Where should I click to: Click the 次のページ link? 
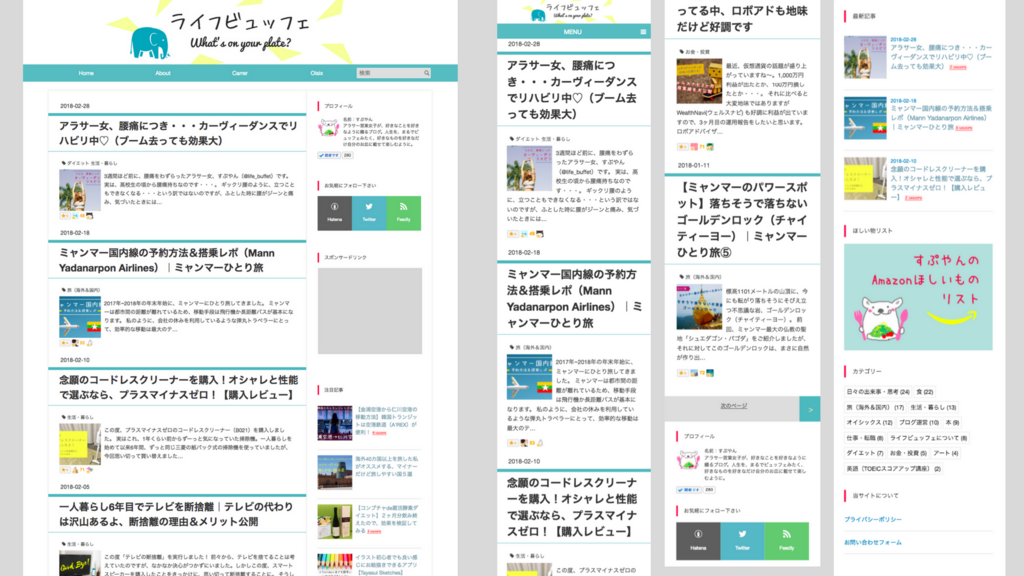point(733,406)
